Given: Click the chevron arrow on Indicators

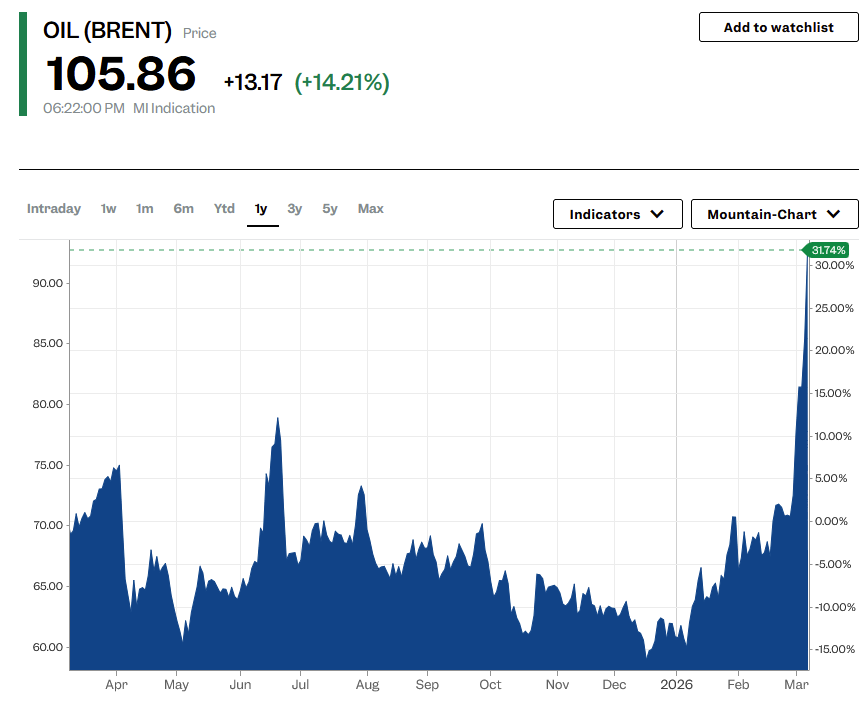Looking at the screenshot, I should point(657,214).
